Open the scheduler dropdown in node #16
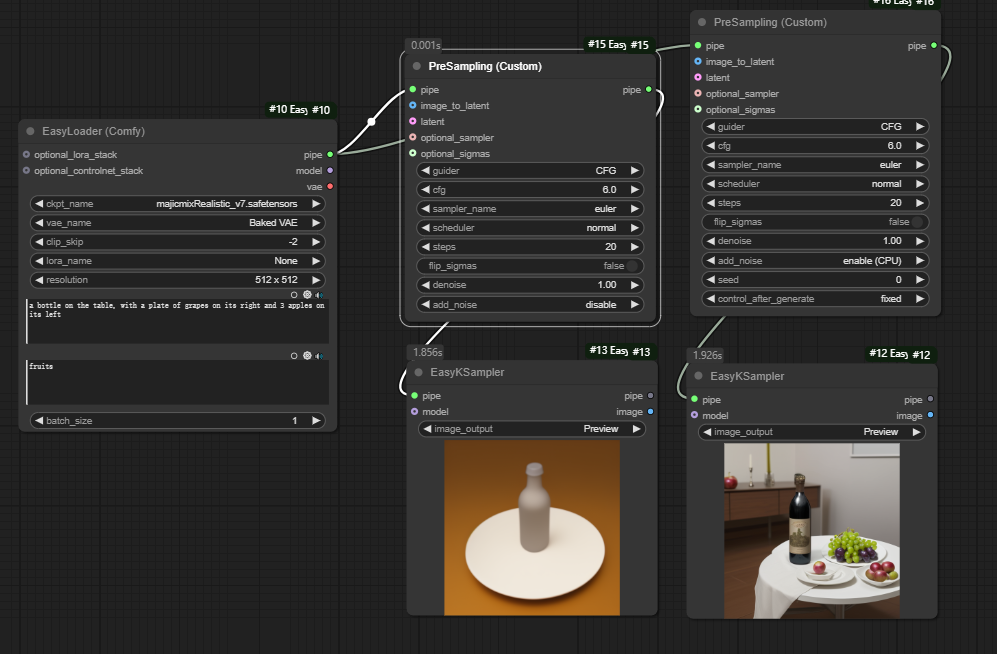Image resolution: width=997 pixels, height=654 pixels. [815, 184]
